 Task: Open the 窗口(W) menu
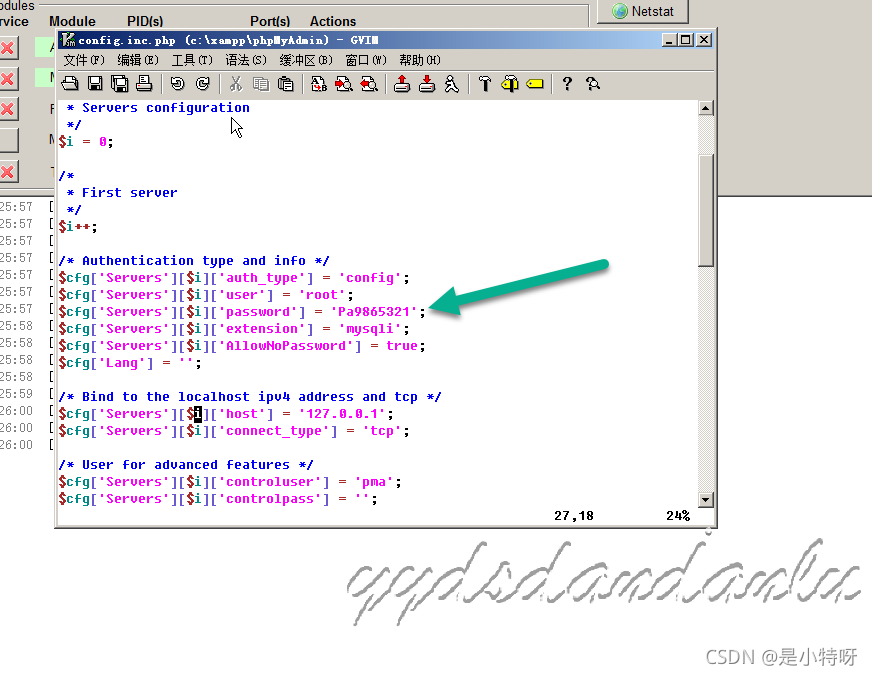[x=366, y=60]
